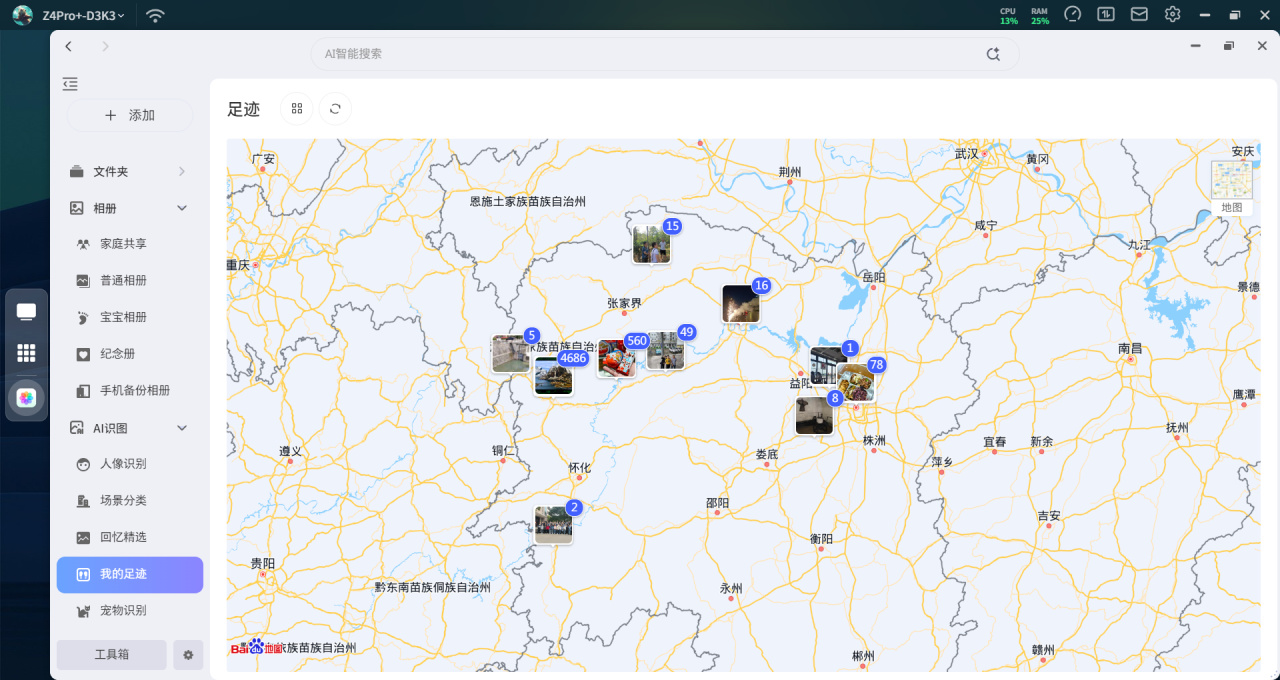
Task: Go back with the left arrow
Action: (68, 47)
